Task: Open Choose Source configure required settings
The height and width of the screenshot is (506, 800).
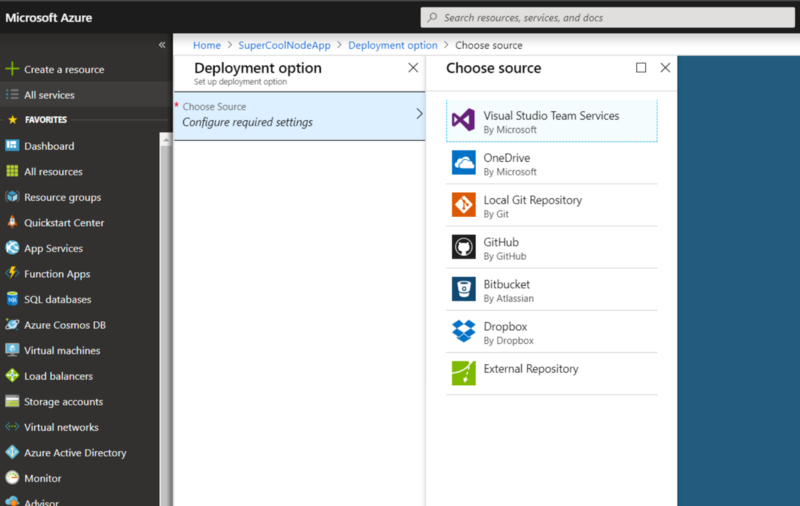Action: point(299,116)
